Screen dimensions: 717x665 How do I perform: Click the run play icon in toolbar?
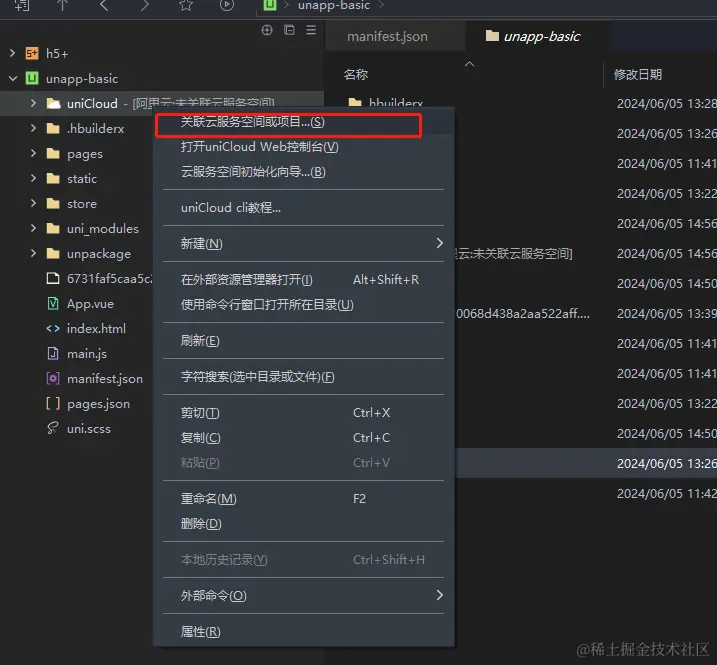click(227, 5)
